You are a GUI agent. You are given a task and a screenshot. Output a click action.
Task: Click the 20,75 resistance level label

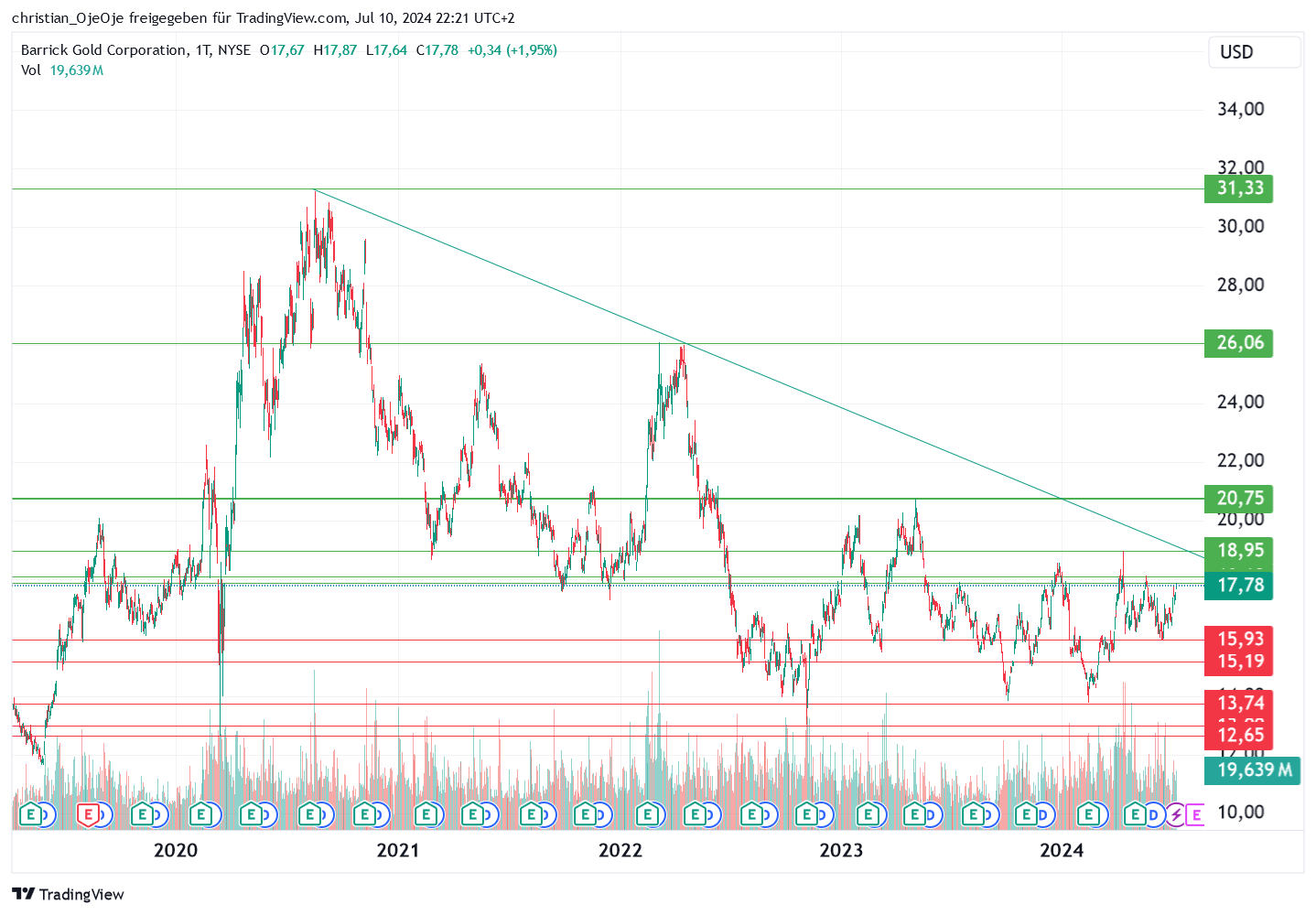(1239, 499)
